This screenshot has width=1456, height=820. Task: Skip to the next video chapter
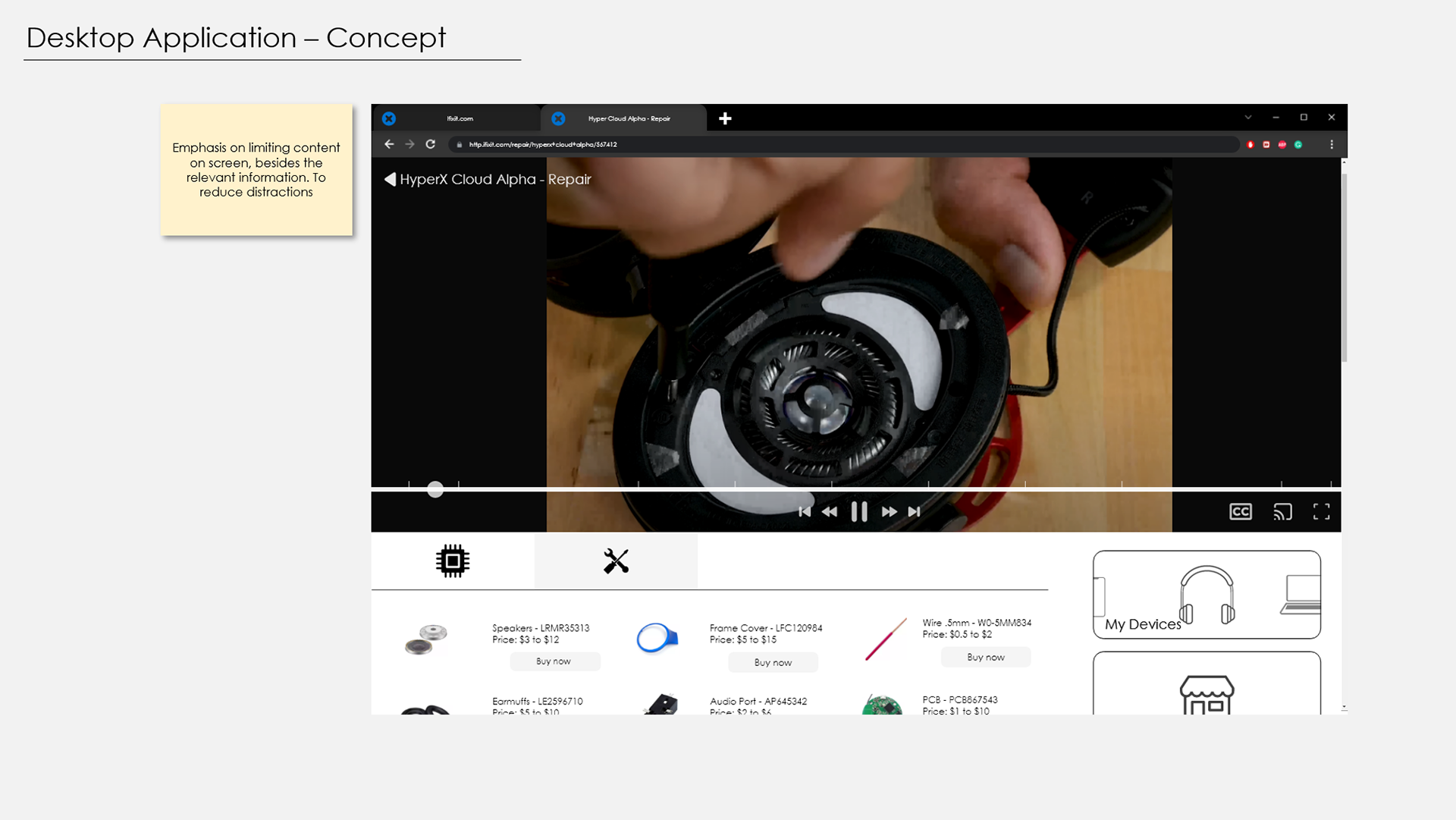coord(915,512)
